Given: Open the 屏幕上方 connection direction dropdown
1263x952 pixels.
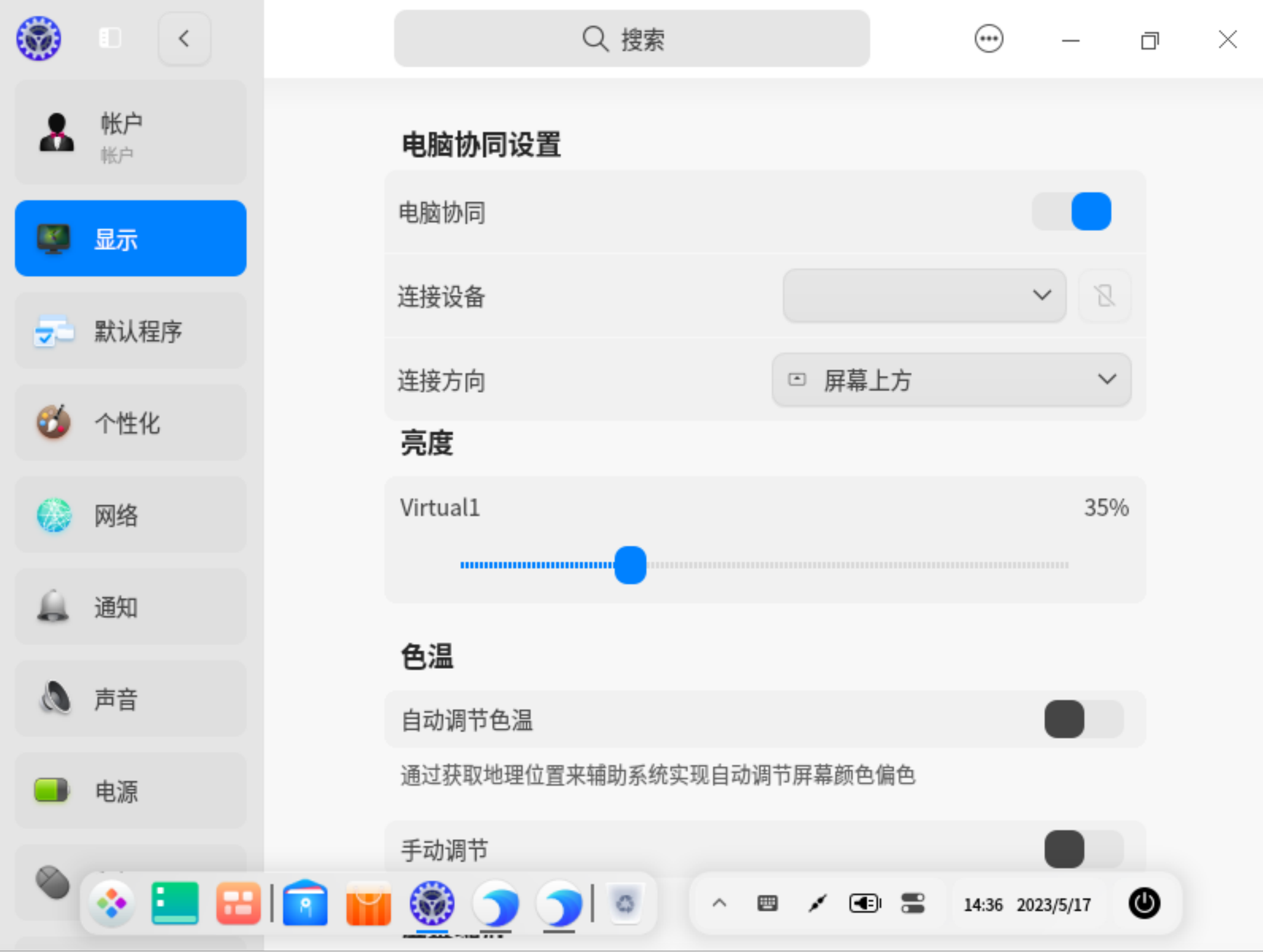Looking at the screenshot, I should [951, 380].
